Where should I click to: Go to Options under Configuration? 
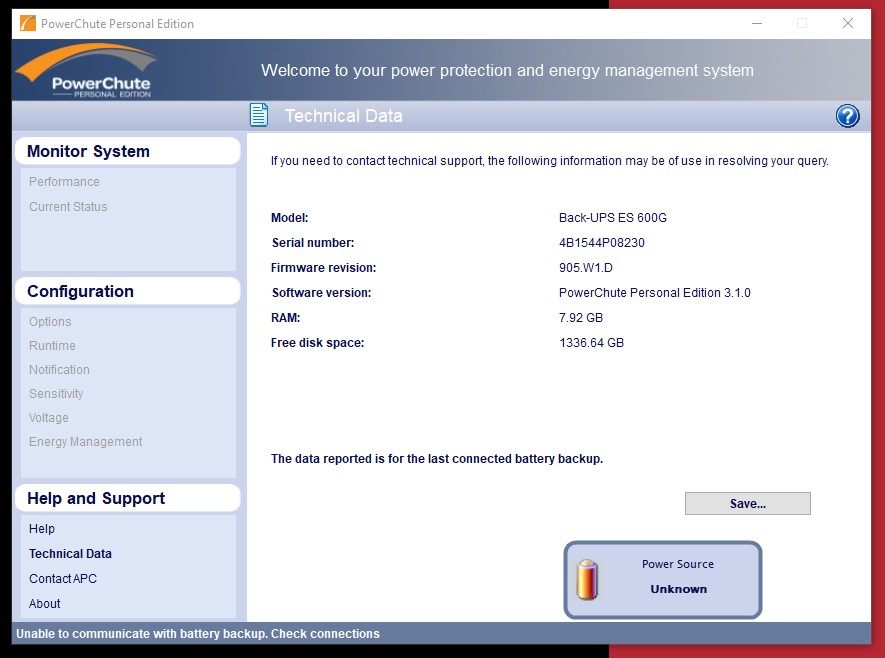[x=50, y=322]
